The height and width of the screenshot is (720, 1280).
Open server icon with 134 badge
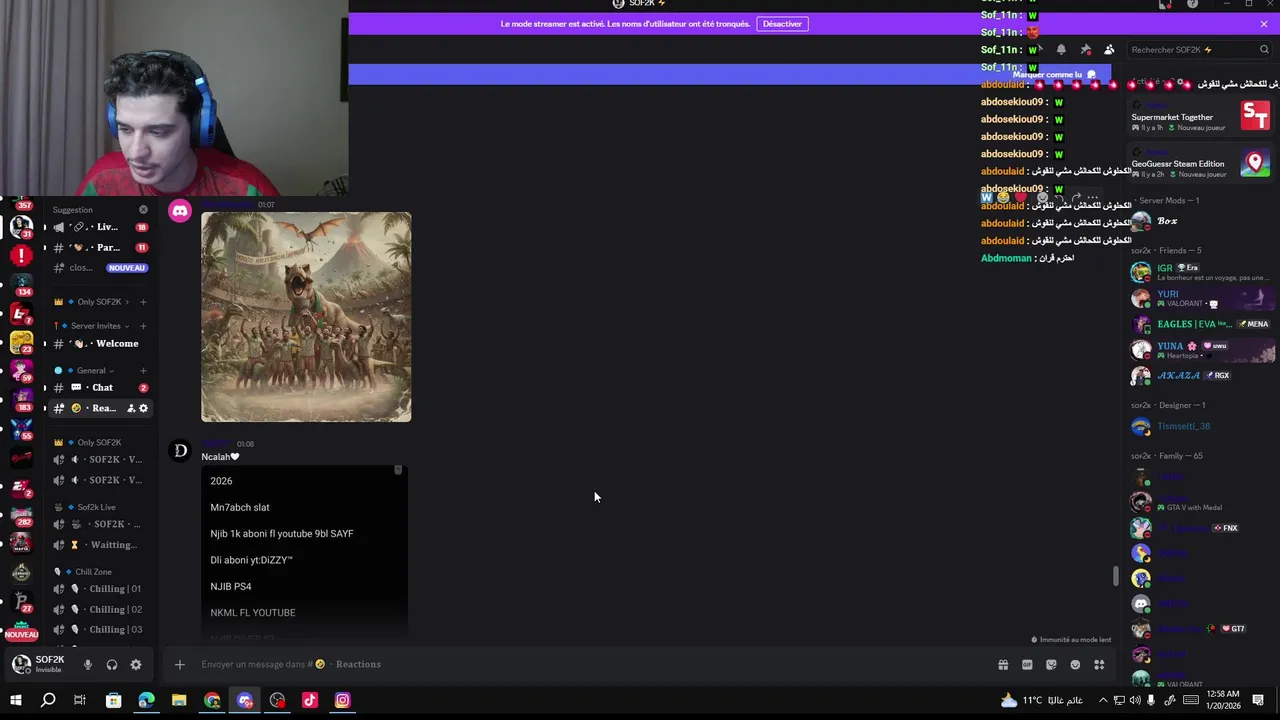pyautogui.click(x=21, y=284)
